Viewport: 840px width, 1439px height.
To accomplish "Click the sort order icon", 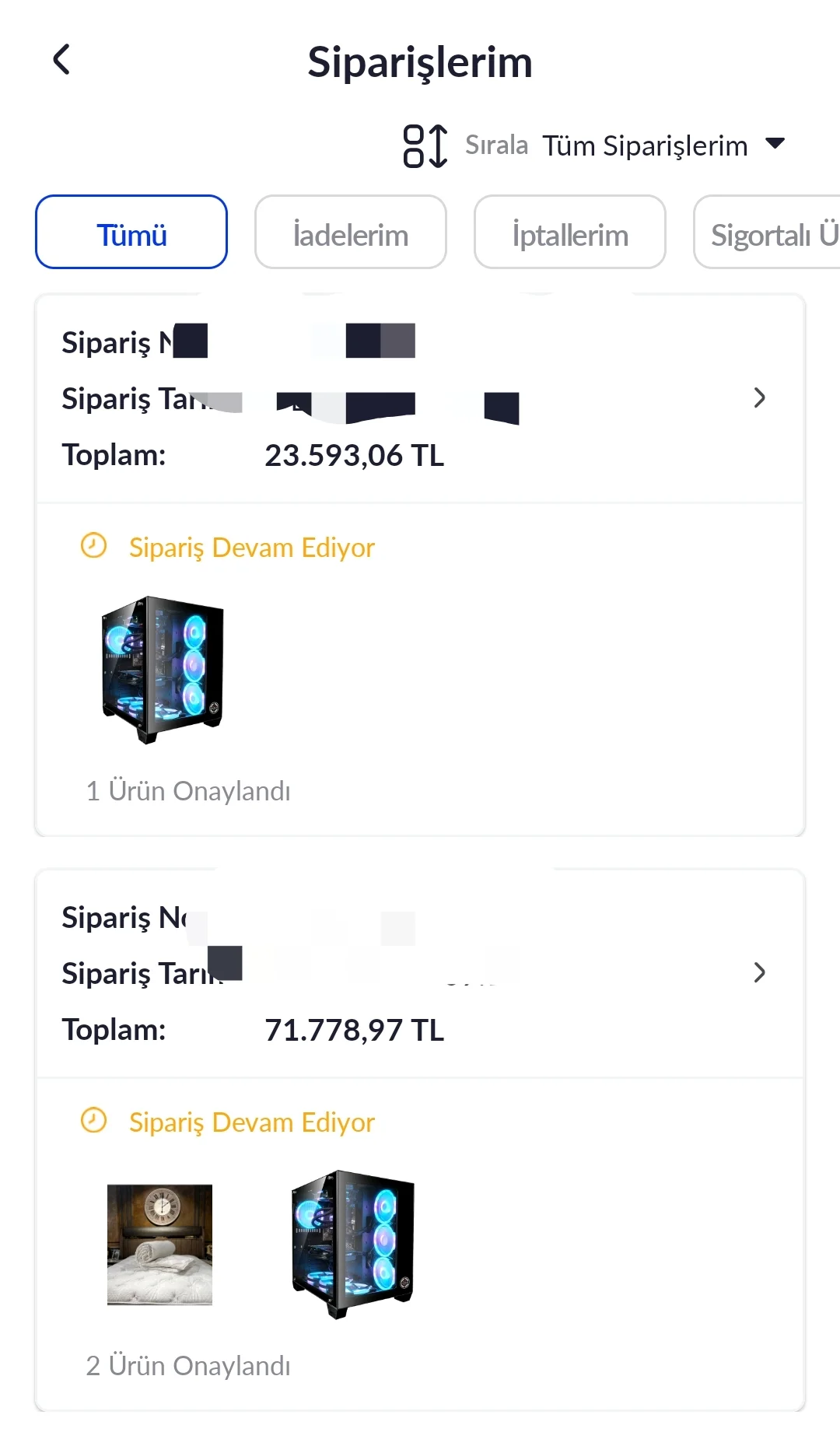I will [x=425, y=145].
